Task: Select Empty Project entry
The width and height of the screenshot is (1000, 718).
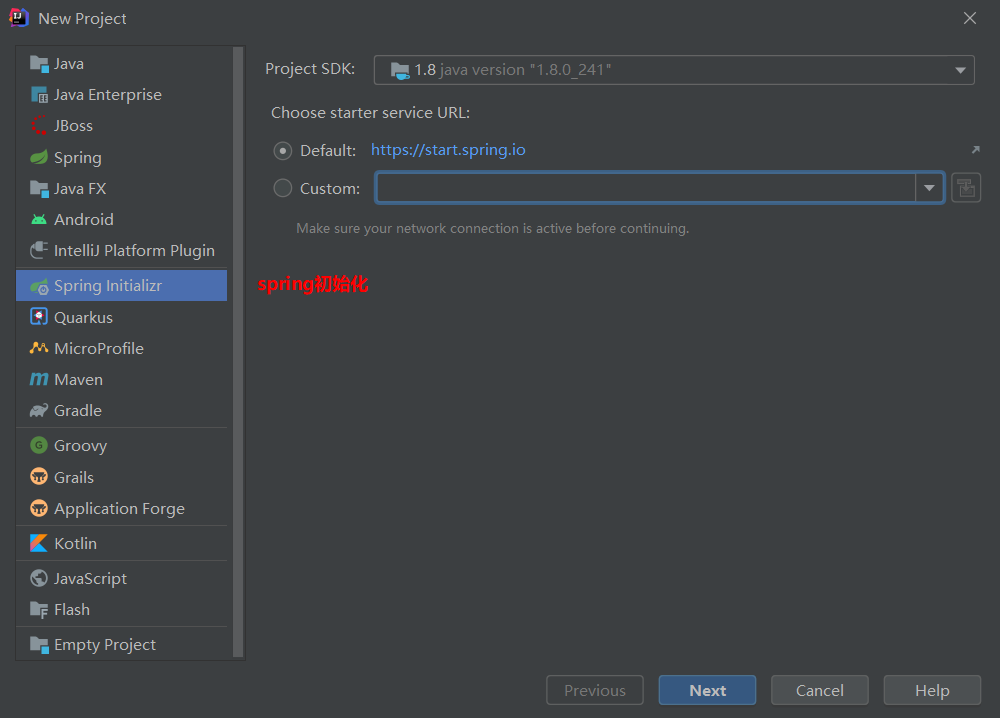Action: click(121, 645)
